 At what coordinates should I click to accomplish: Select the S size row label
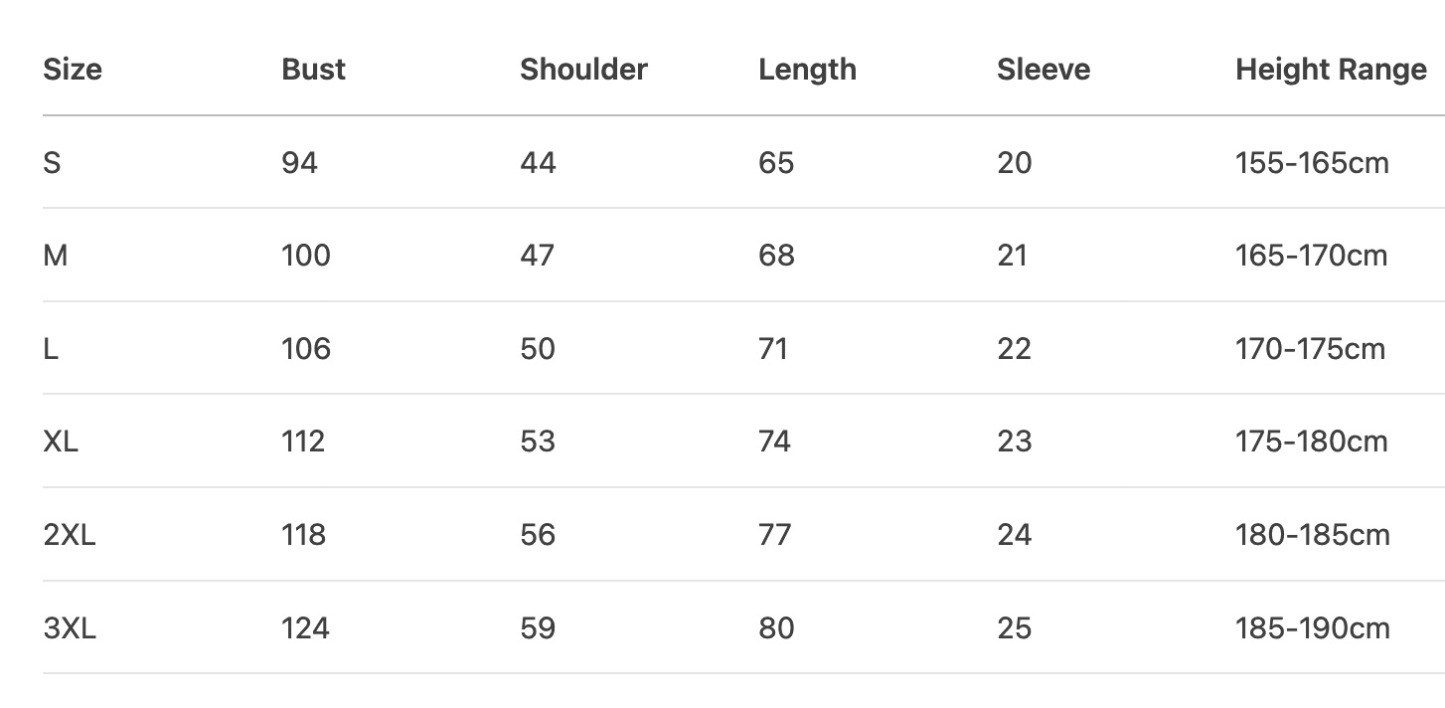pos(52,162)
